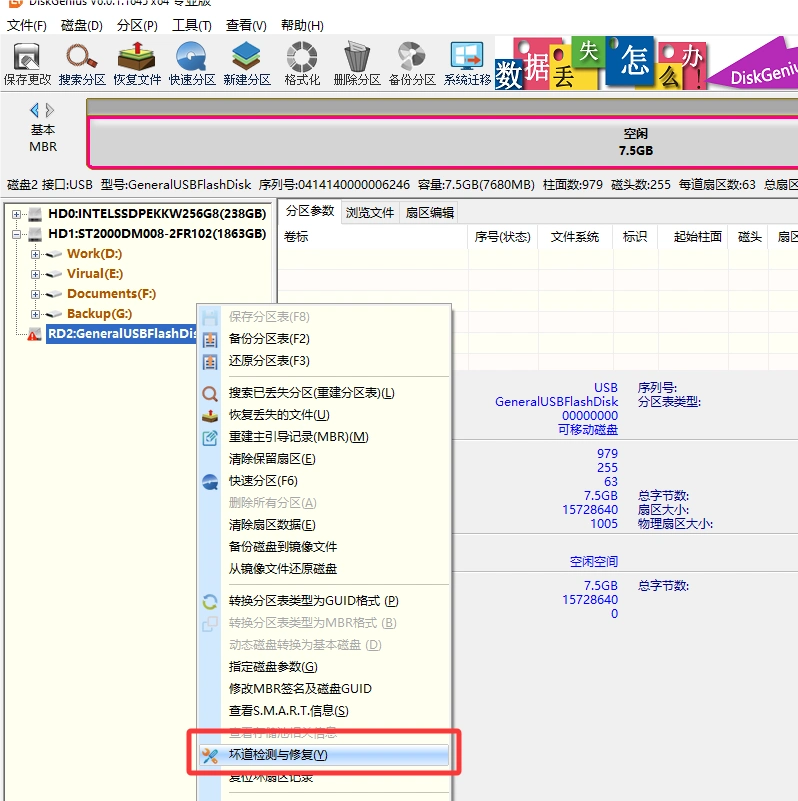Open the 工具(T) menu

192,26
